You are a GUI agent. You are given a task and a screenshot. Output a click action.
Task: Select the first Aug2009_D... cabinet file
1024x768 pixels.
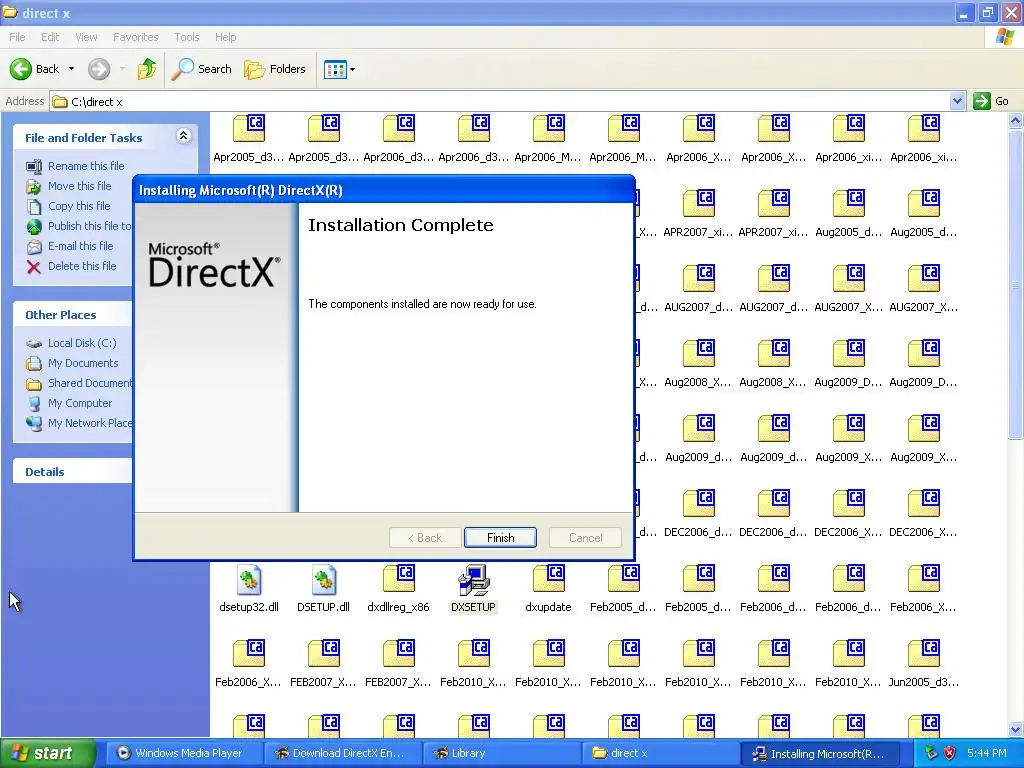point(849,353)
